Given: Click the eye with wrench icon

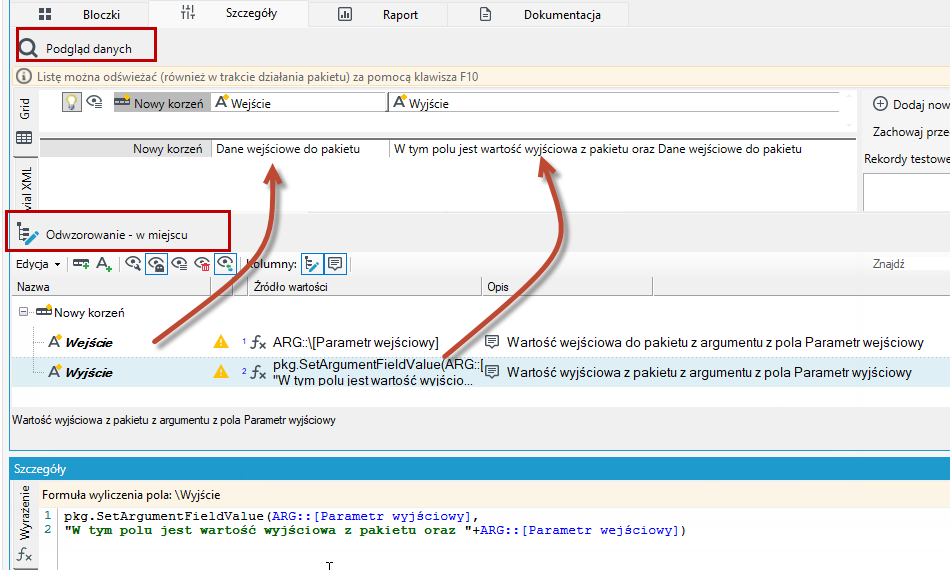Looking at the screenshot, I should coord(133,264).
